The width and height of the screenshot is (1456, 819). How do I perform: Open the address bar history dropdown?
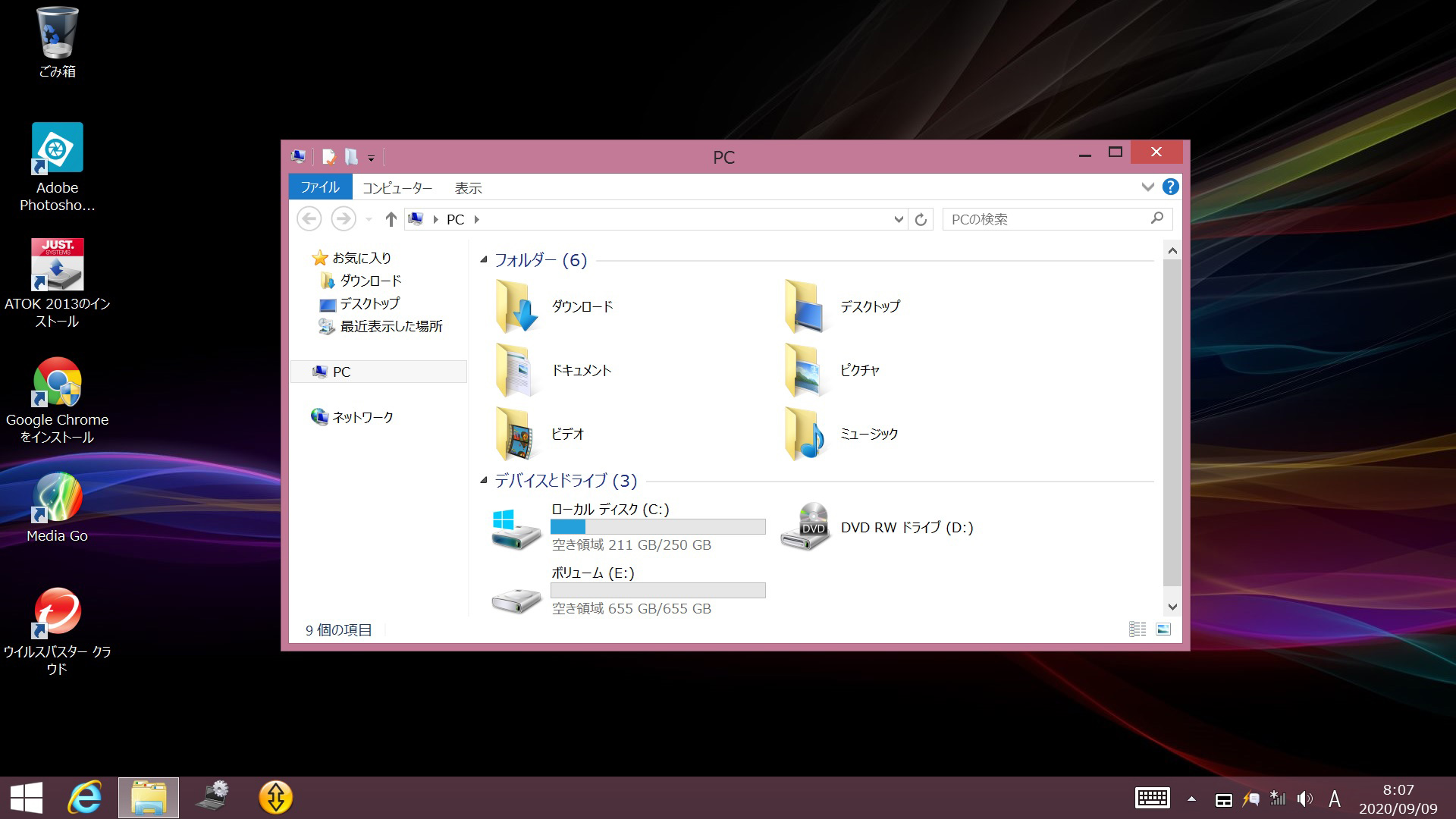tap(899, 219)
